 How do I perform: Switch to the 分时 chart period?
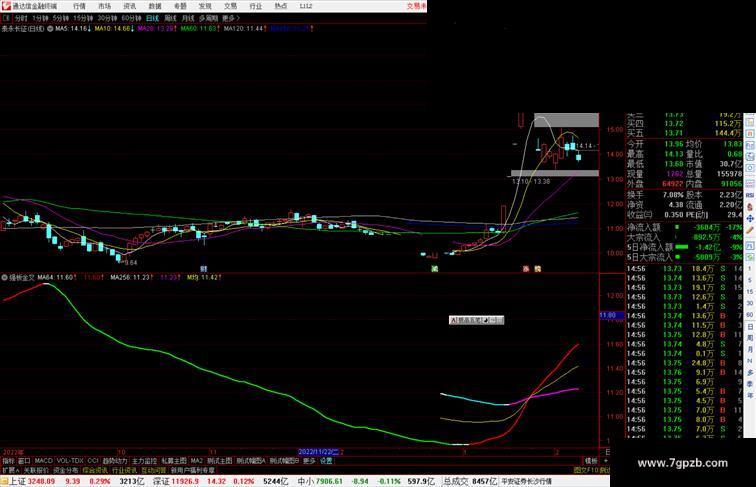pos(21,18)
